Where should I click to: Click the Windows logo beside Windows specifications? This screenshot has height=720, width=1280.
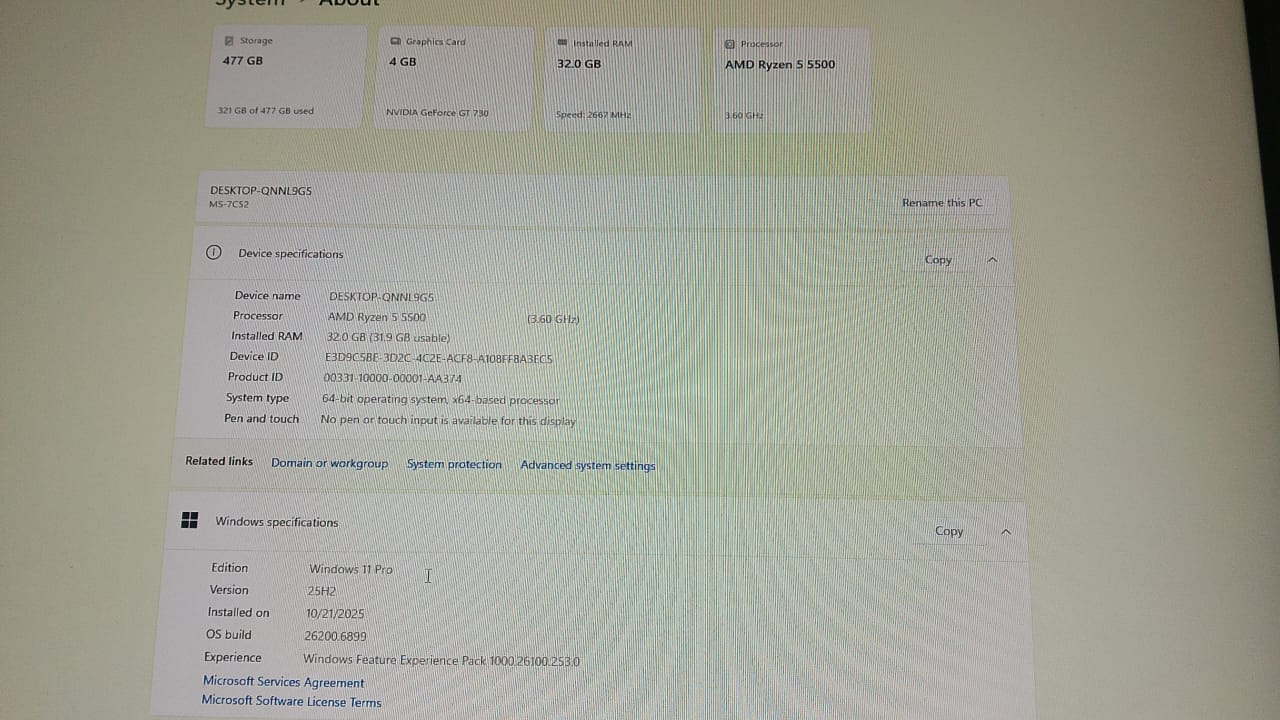coord(189,521)
